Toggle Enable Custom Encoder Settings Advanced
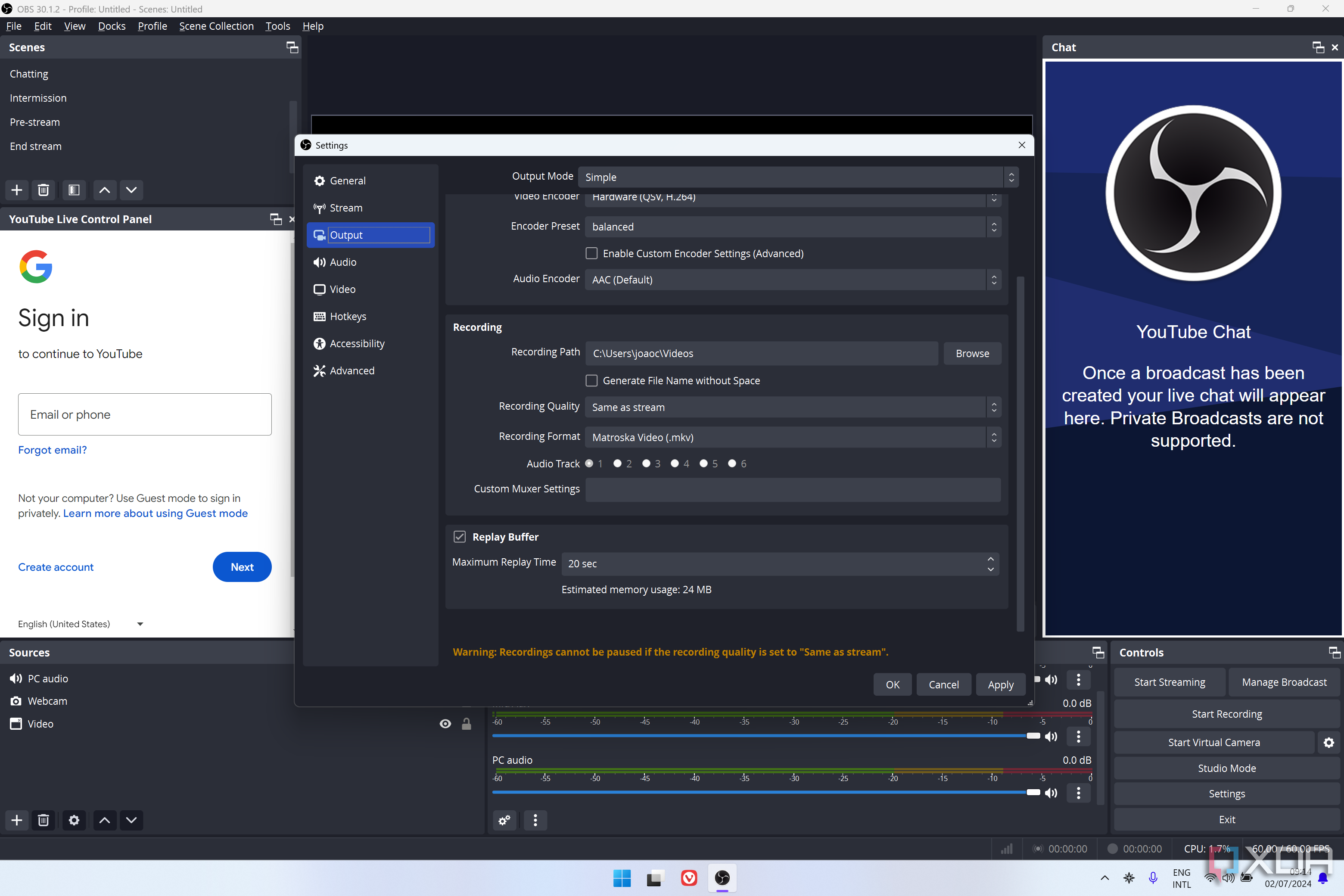Screen dimensions: 1344x896 tap(592, 253)
